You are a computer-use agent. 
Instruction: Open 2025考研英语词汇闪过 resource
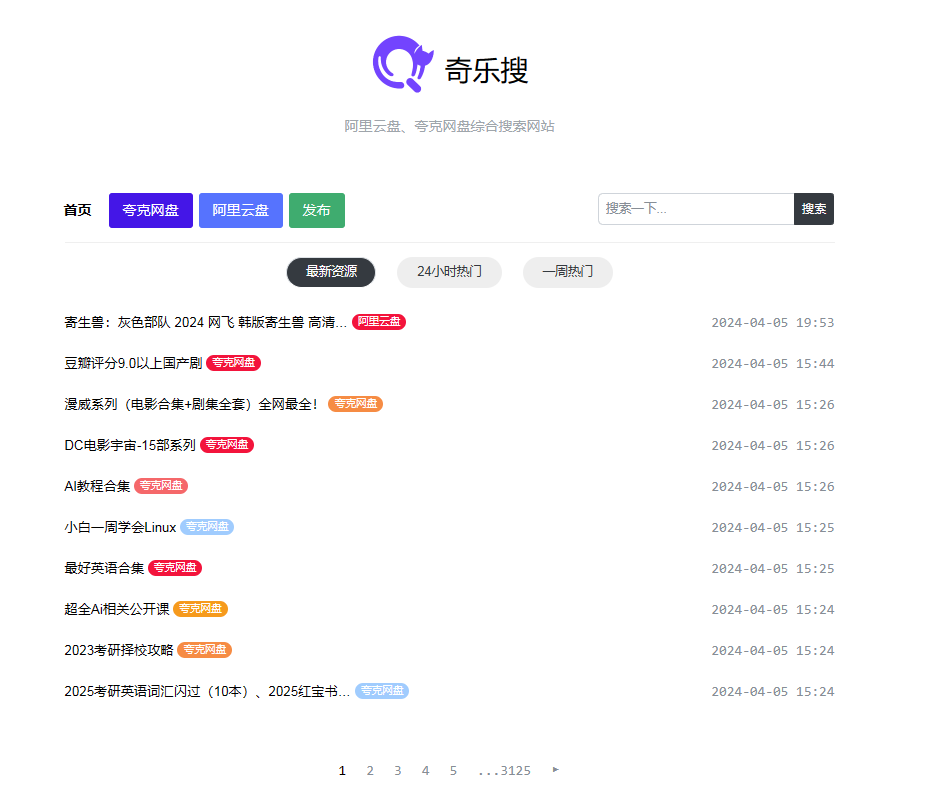coord(207,691)
